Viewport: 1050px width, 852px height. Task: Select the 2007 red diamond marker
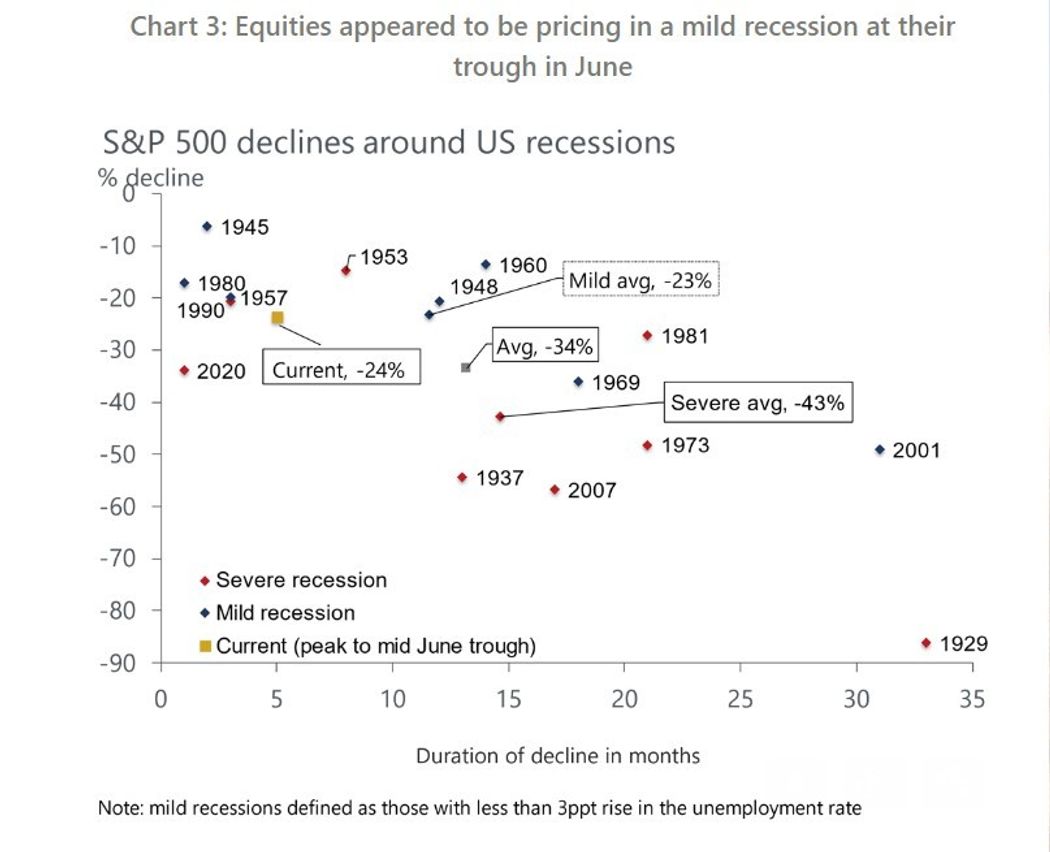point(555,489)
